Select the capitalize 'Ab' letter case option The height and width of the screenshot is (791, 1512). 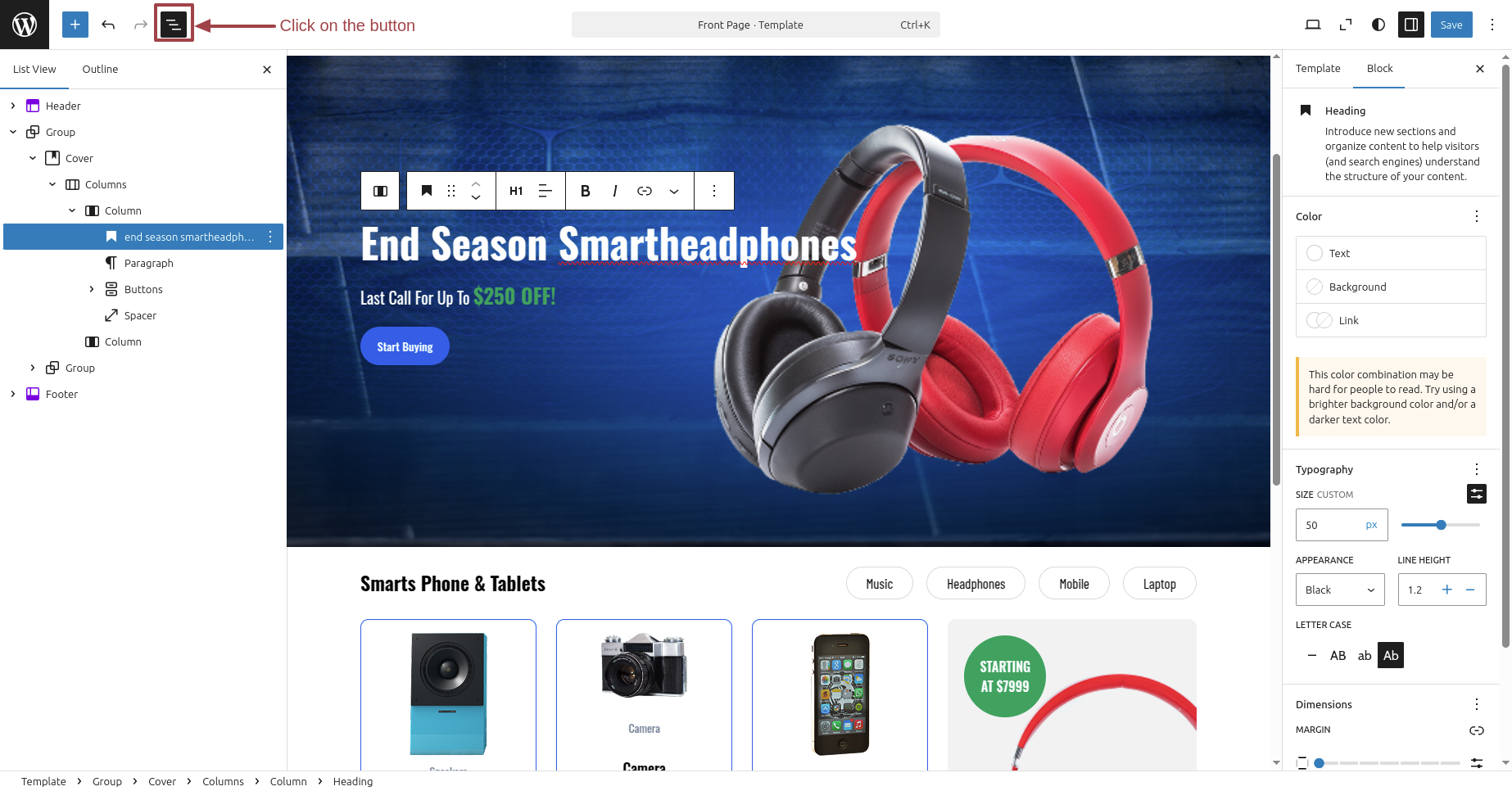click(1391, 655)
